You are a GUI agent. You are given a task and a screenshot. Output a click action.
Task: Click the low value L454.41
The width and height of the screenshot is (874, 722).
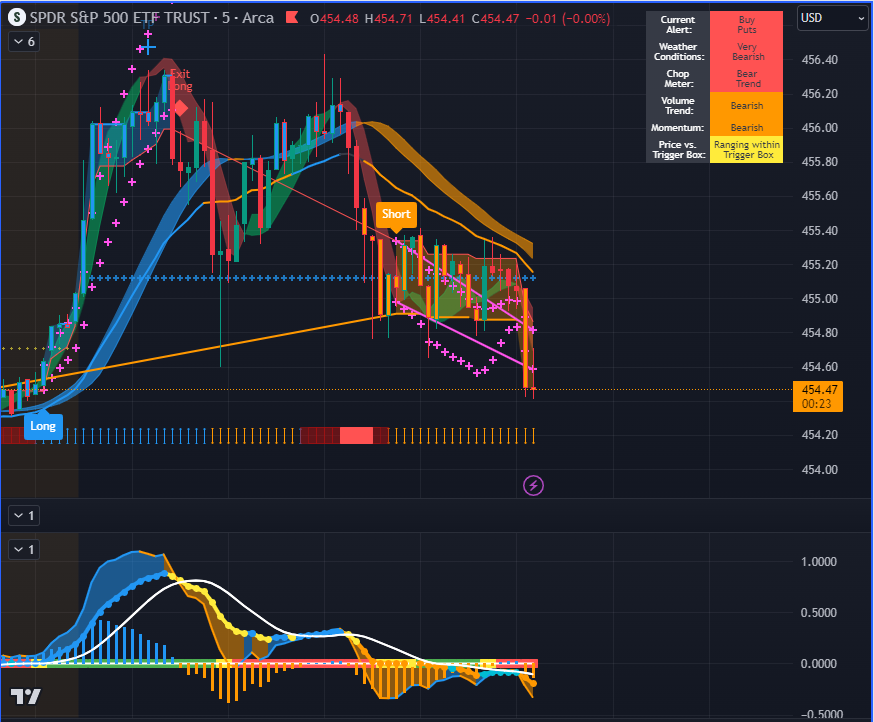(441, 18)
